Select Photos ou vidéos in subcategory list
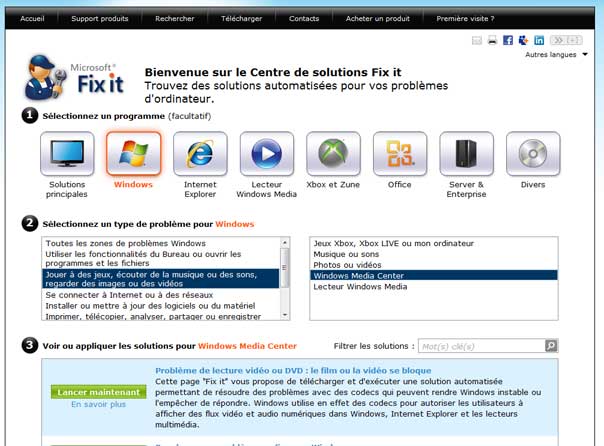The image size is (604, 446). pos(434,265)
